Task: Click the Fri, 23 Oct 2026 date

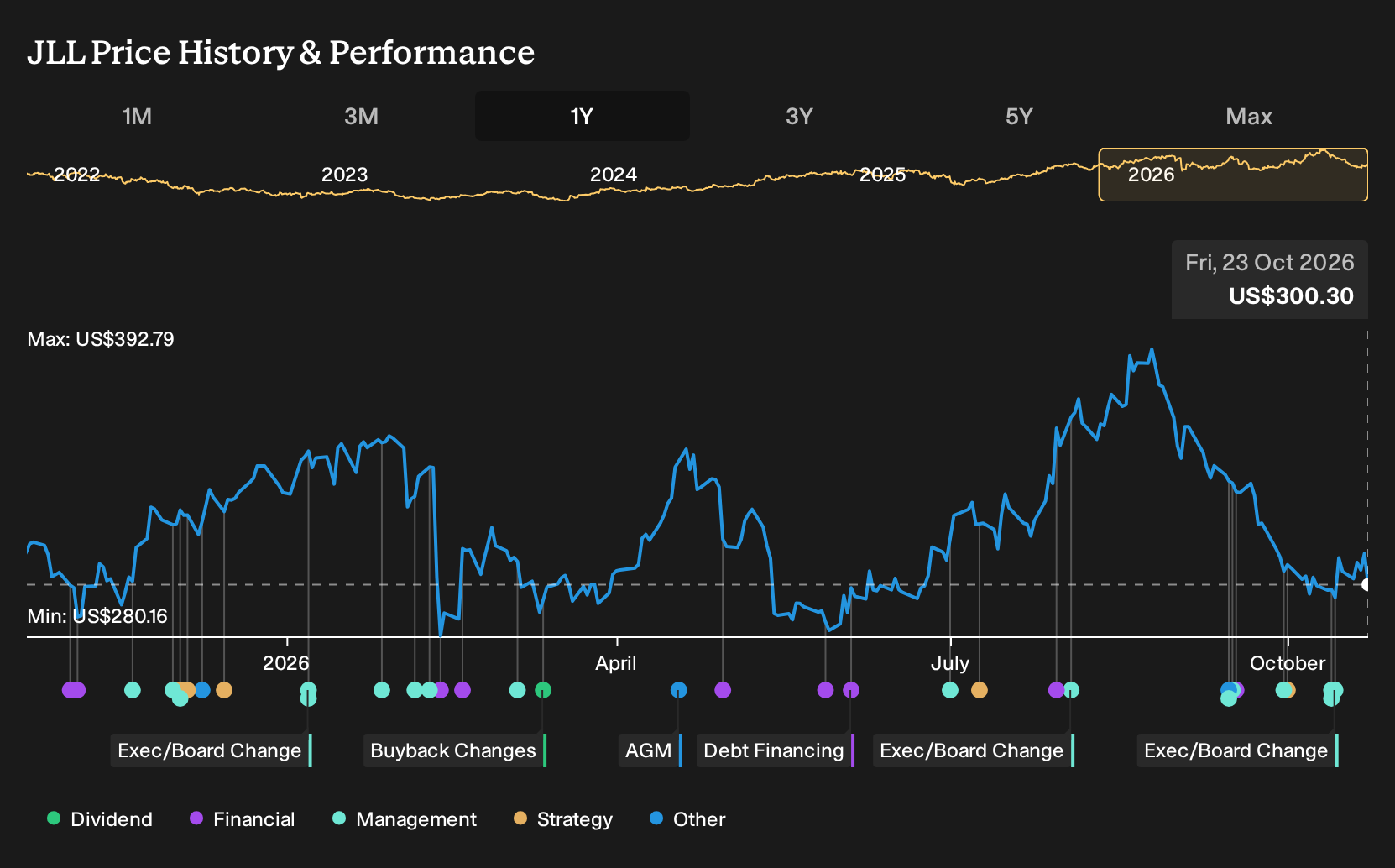Action: click(x=1270, y=263)
